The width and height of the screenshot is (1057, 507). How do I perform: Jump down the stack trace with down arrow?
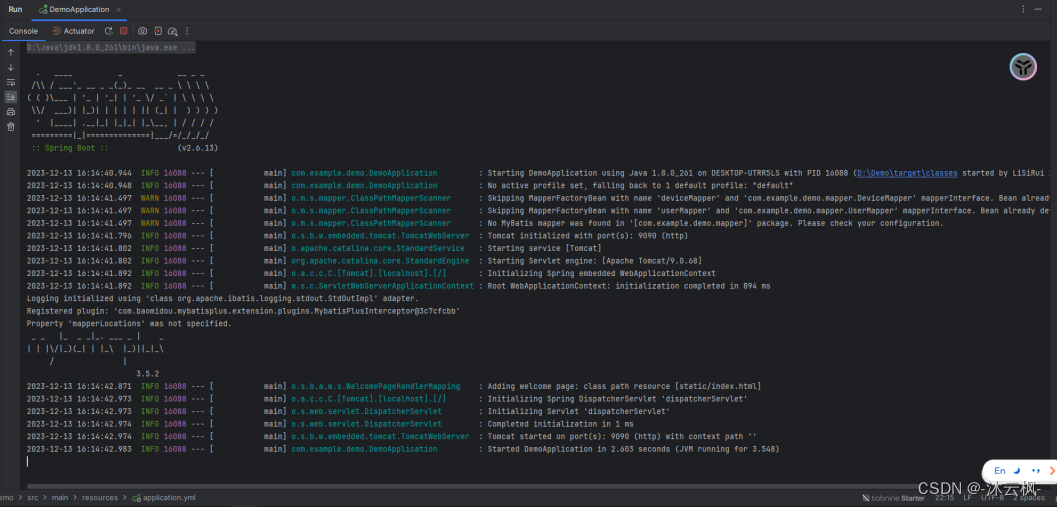pyautogui.click(x=11, y=67)
